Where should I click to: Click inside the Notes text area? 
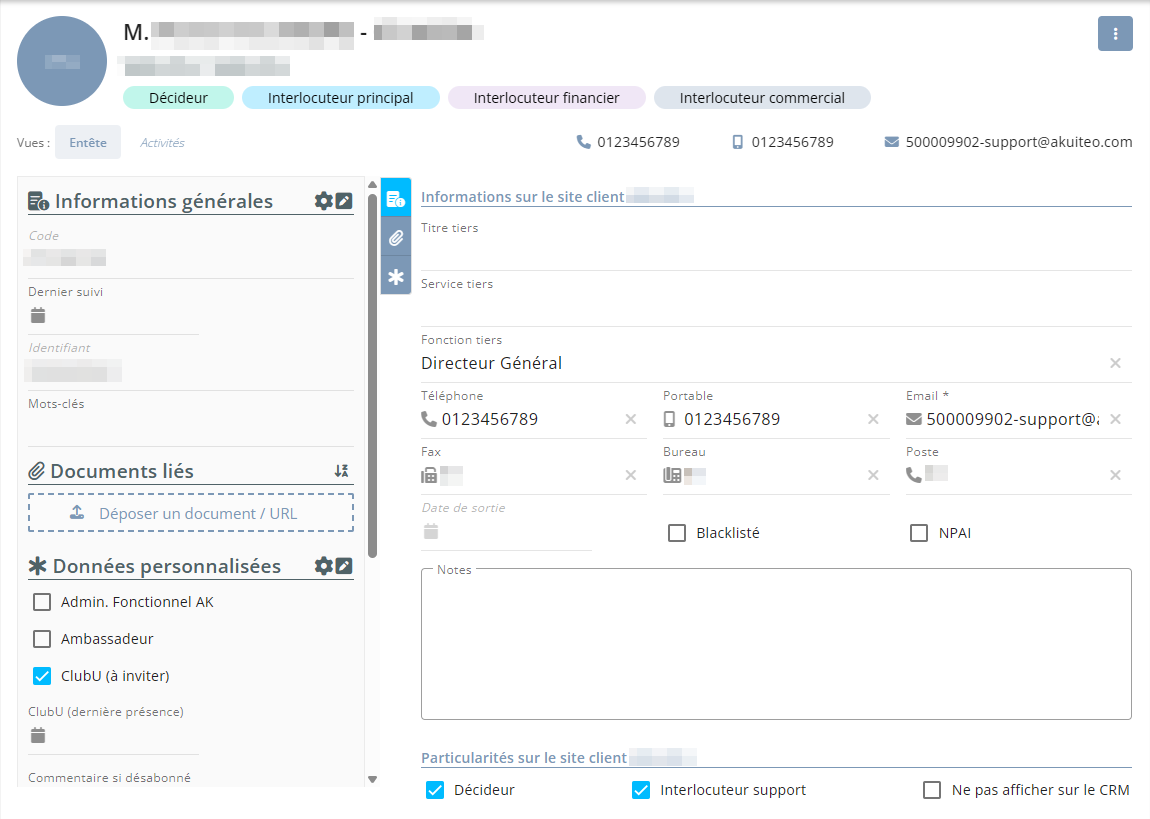[775, 645]
